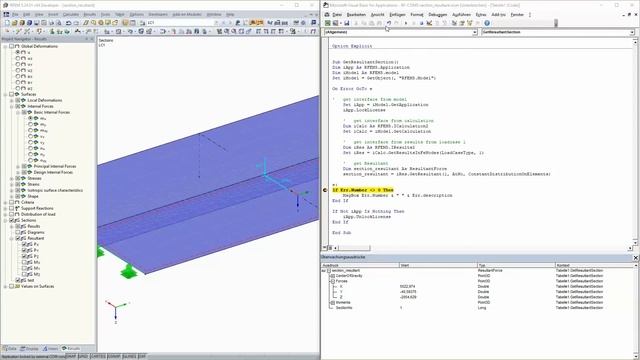This screenshot has width=640, height=360.
Task: Click SNAP button in RFEM status bar
Action: tap(71, 357)
